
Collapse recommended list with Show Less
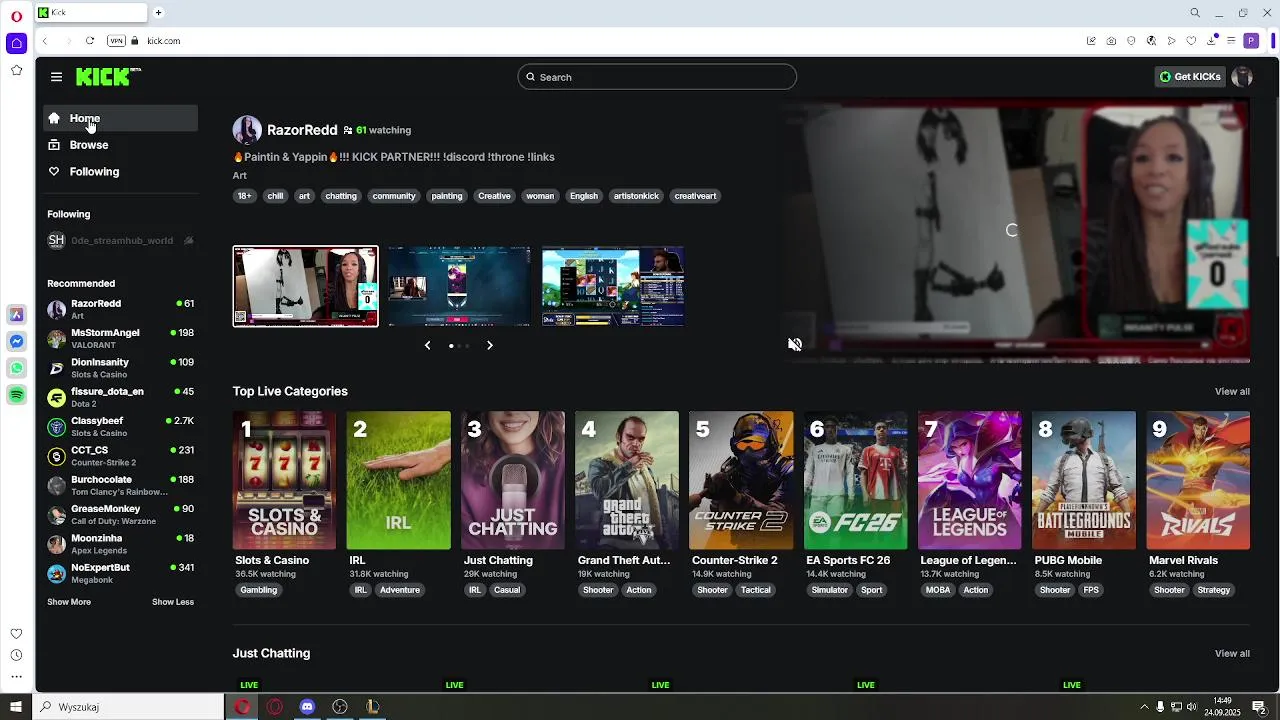(x=173, y=602)
